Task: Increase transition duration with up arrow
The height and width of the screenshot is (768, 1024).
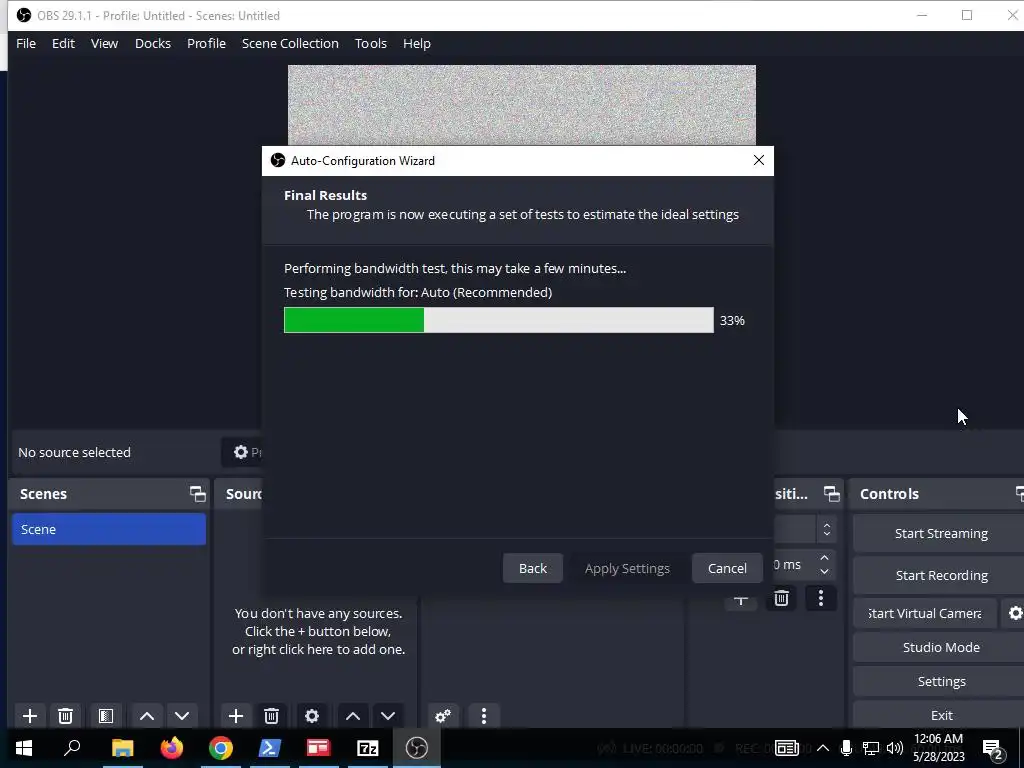Action: click(x=825, y=558)
